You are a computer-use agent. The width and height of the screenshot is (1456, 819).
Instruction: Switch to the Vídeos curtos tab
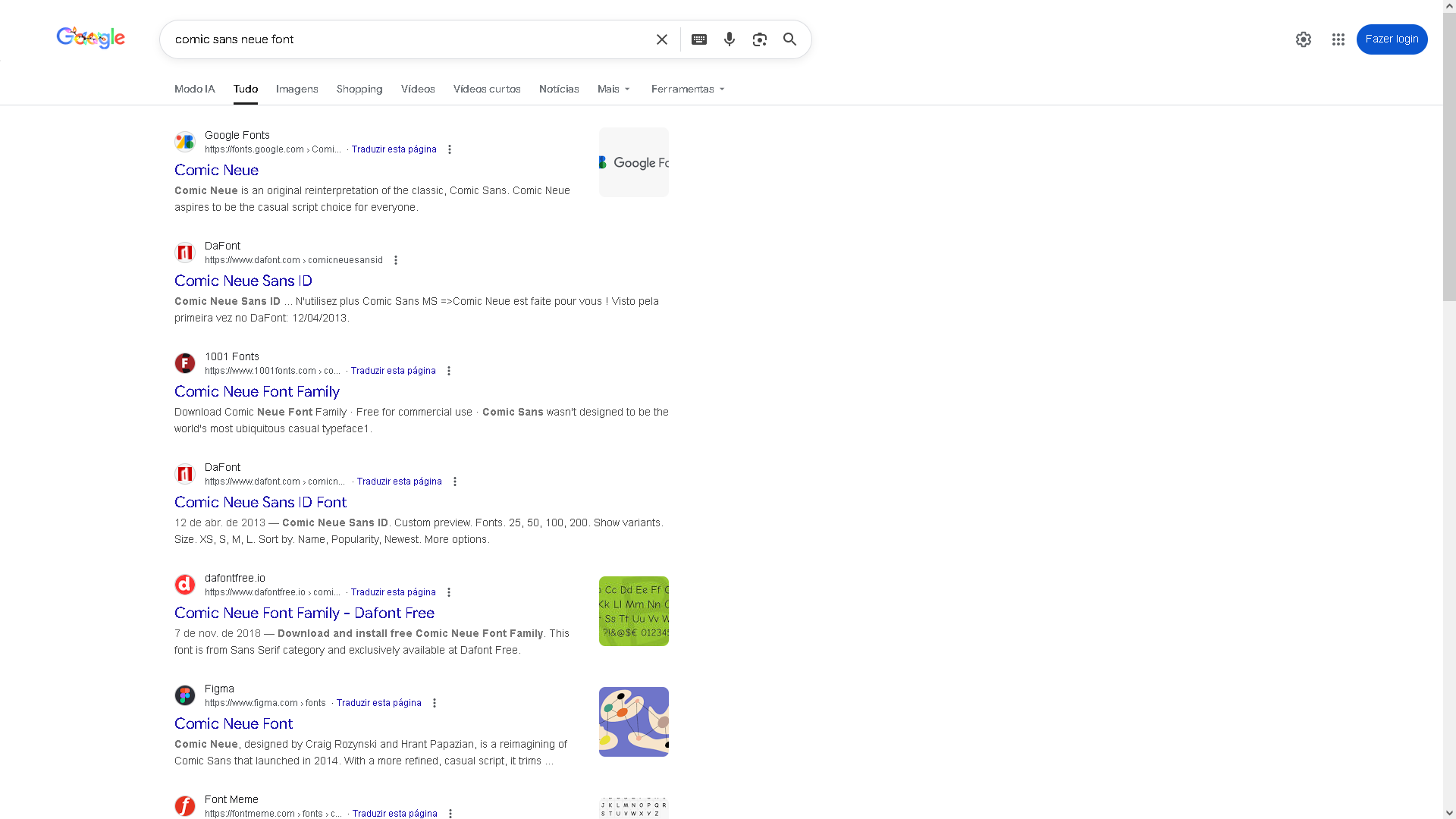486,89
